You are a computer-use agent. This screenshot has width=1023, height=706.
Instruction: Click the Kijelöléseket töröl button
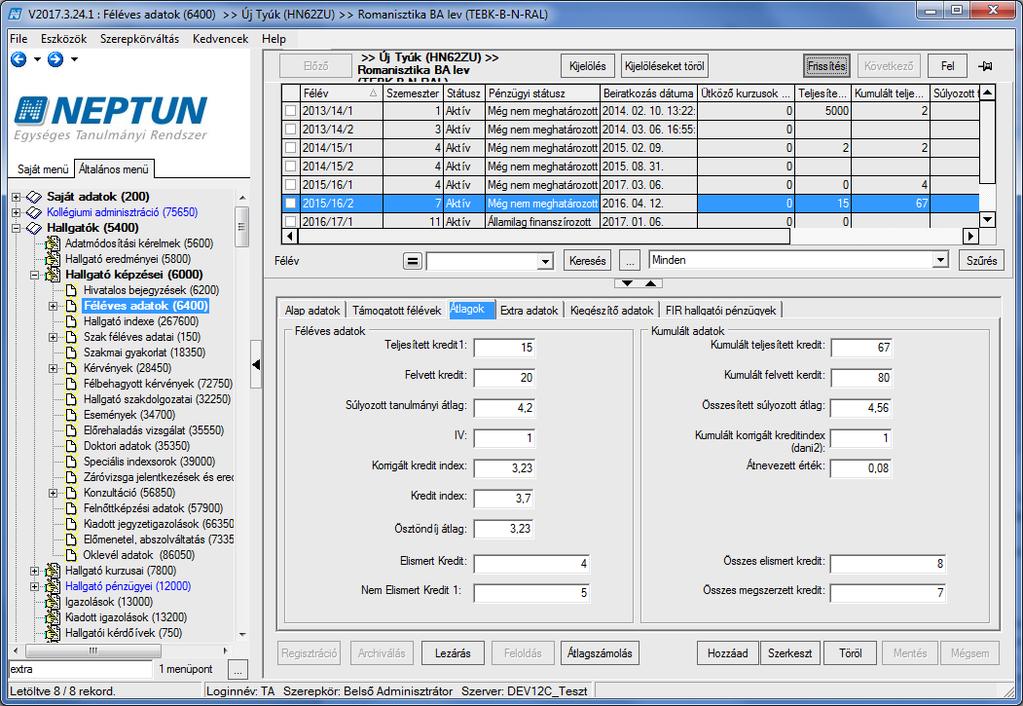point(664,66)
